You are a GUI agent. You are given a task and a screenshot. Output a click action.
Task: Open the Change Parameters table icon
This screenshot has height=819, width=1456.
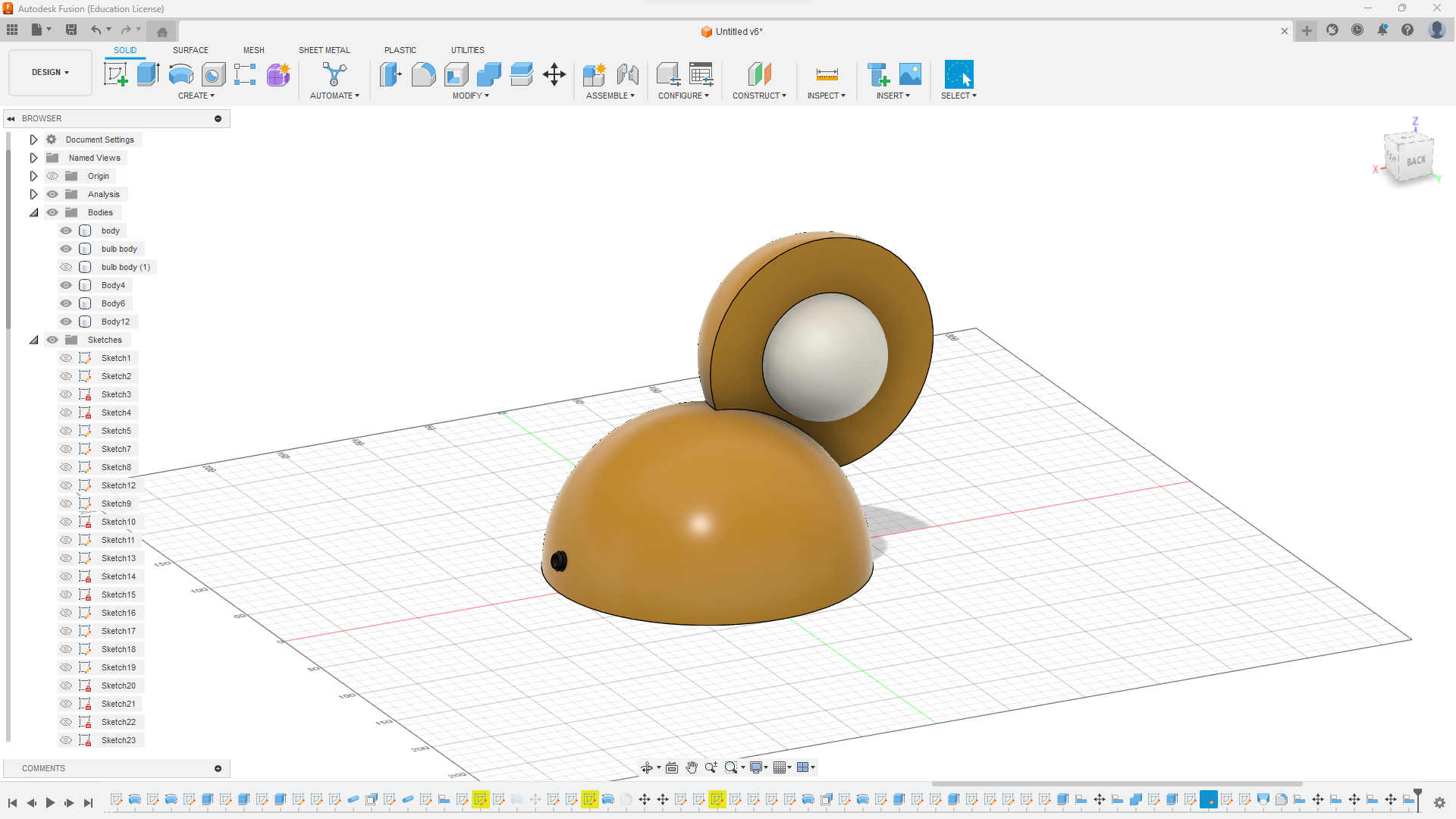pyautogui.click(x=701, y=74)
